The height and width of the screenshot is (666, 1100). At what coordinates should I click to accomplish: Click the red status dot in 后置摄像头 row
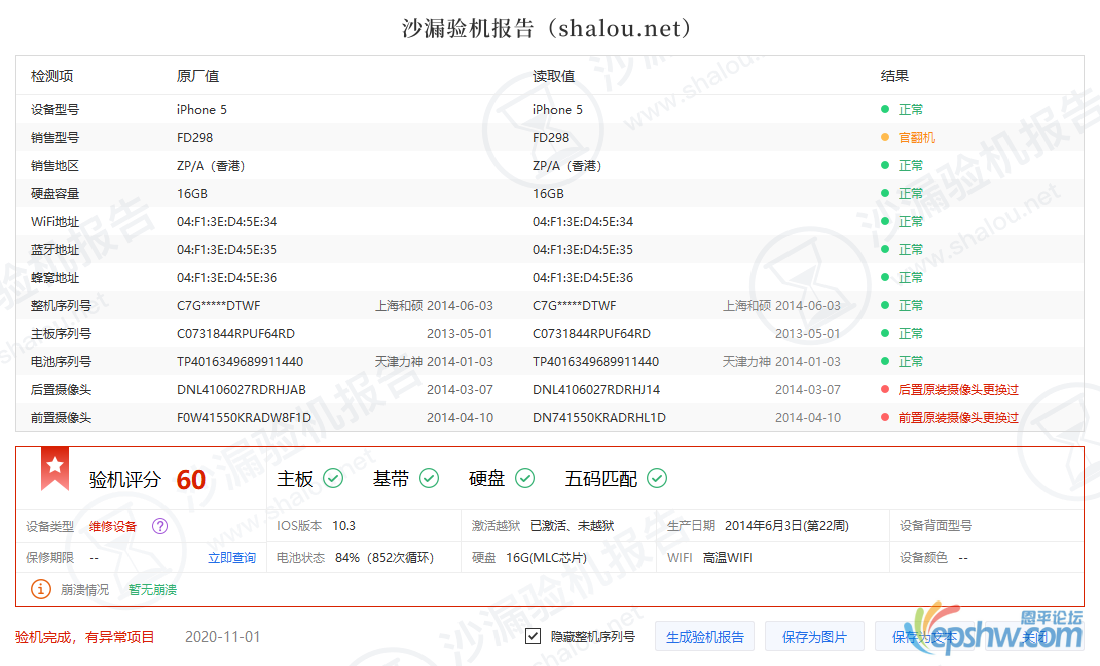point(885,389)
